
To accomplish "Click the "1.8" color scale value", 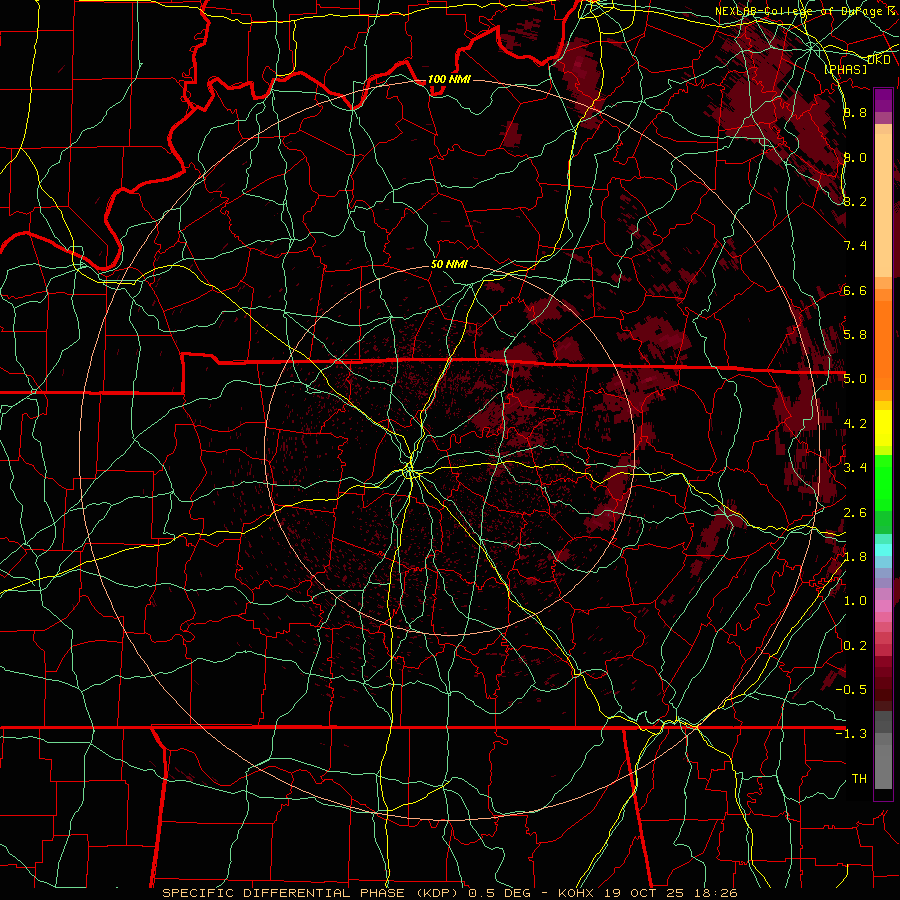I will click(x=855, y=557).
